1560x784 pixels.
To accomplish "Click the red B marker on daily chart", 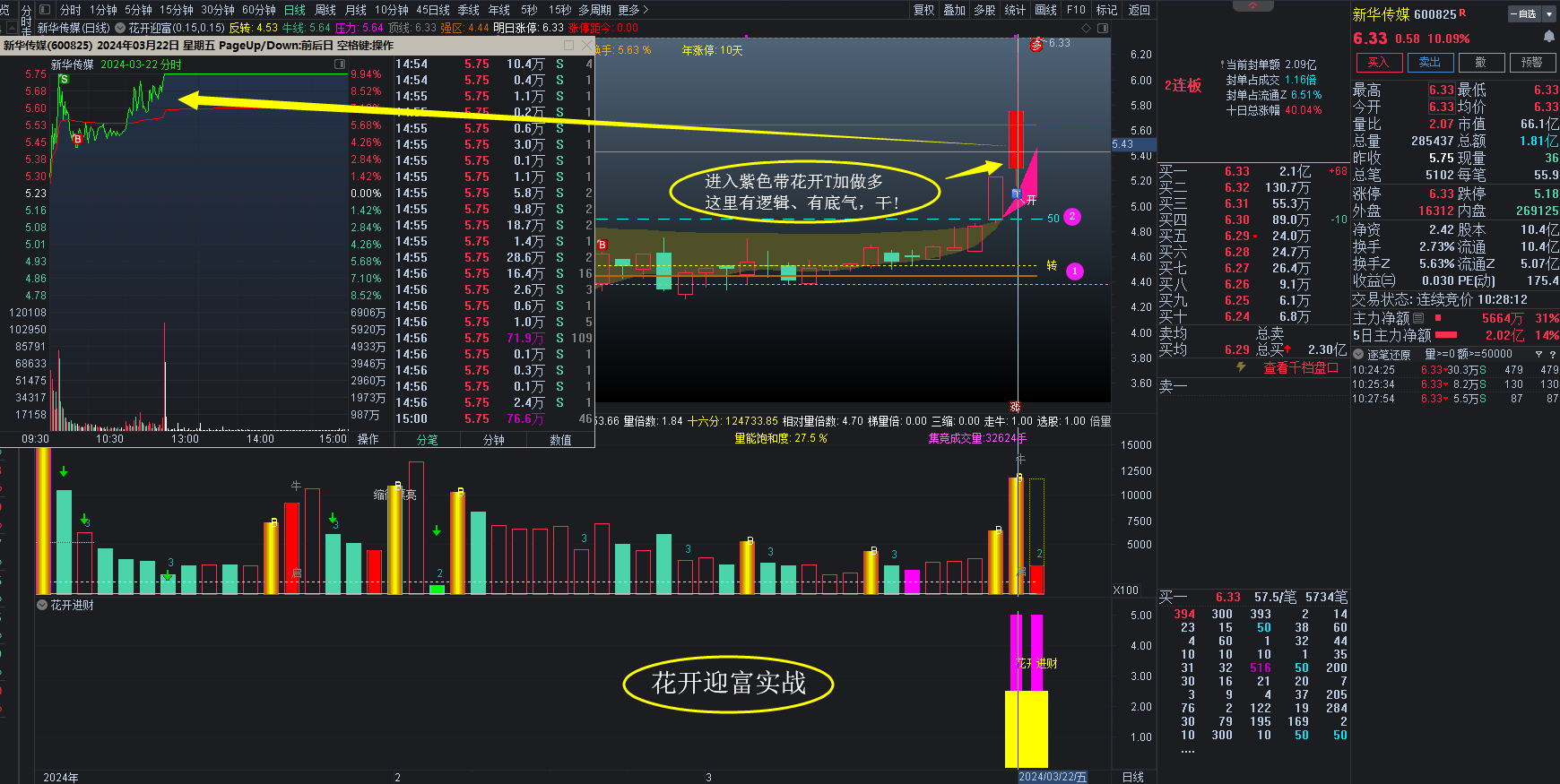I will click(602, 245).
